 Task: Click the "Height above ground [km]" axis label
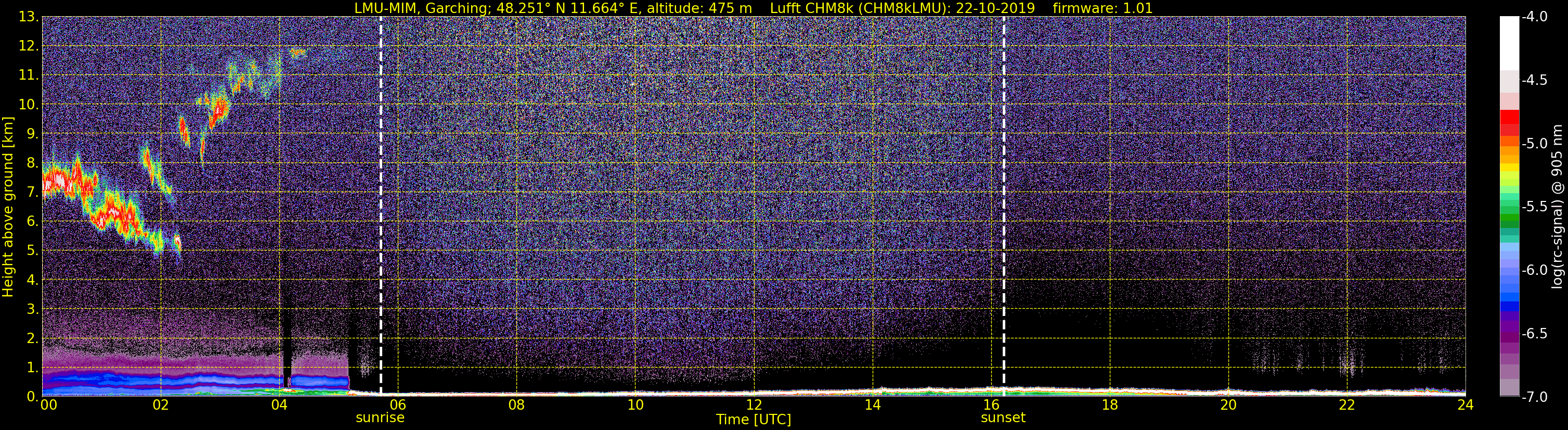pos(8,207)
